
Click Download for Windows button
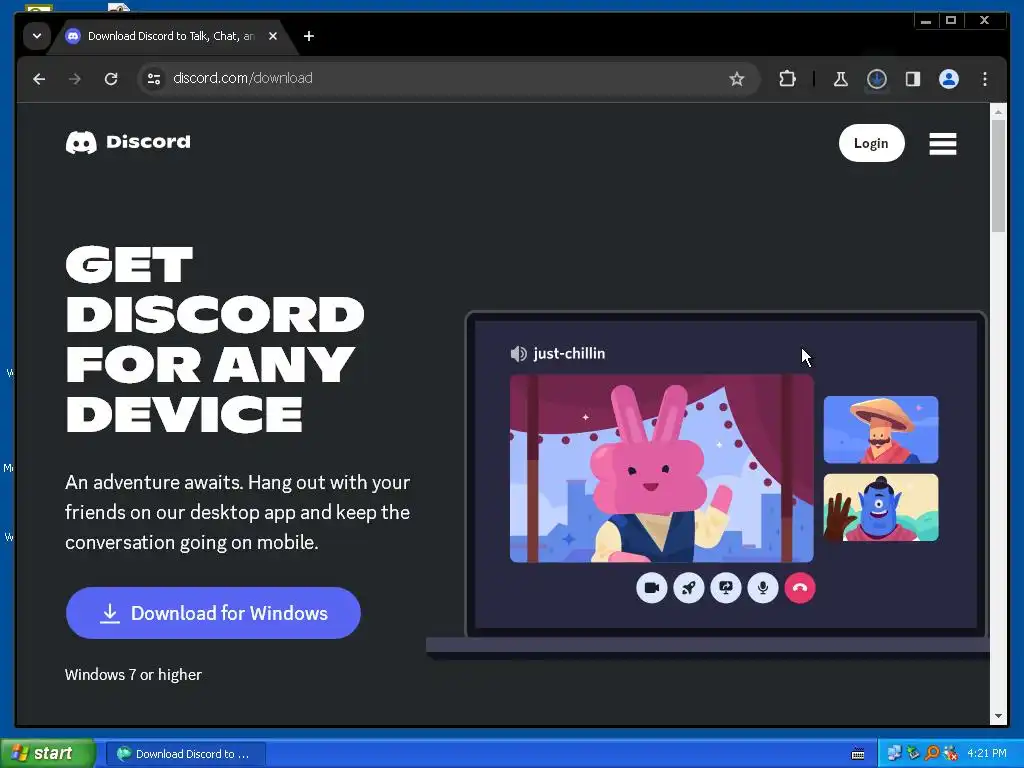[x=213, y=613]
